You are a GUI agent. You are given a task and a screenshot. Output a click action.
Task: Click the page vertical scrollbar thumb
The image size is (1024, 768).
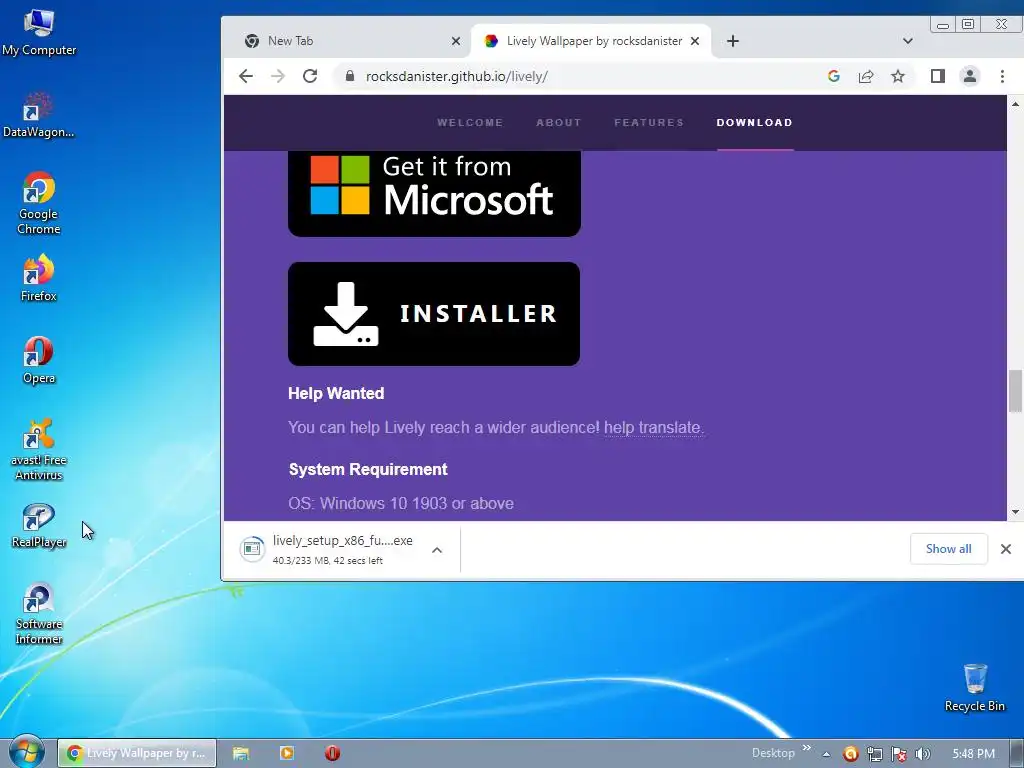coord(1015,391)
